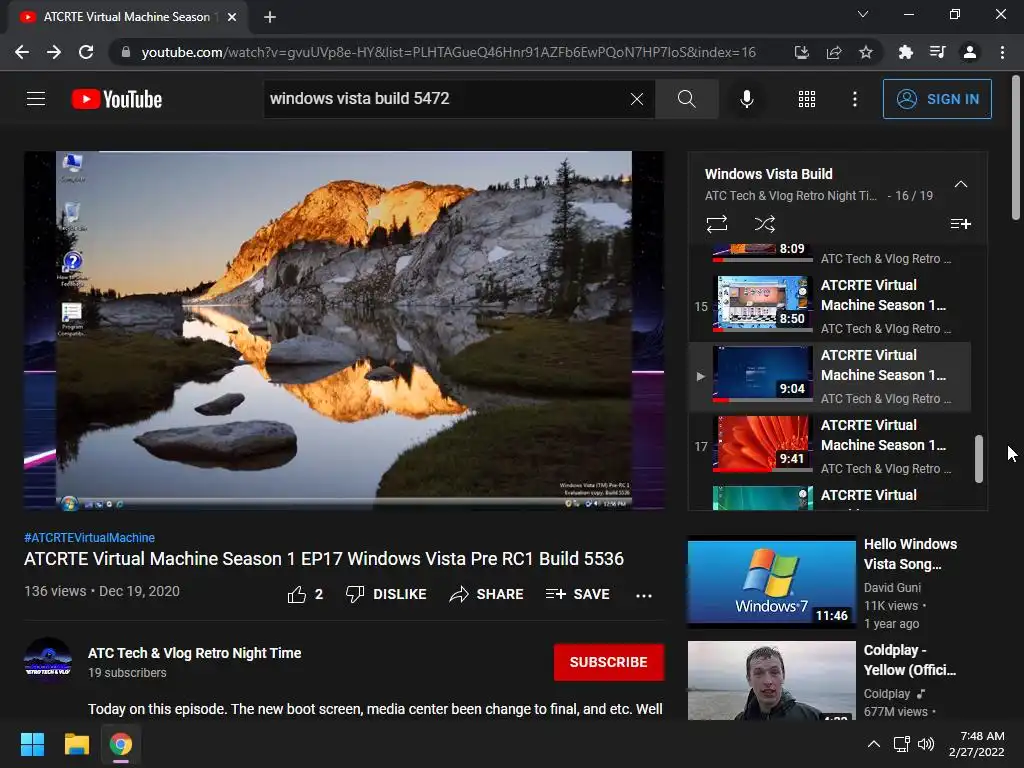Open volume tray icon
Viewport: 1024px width, 768px height.
point(926,744)
